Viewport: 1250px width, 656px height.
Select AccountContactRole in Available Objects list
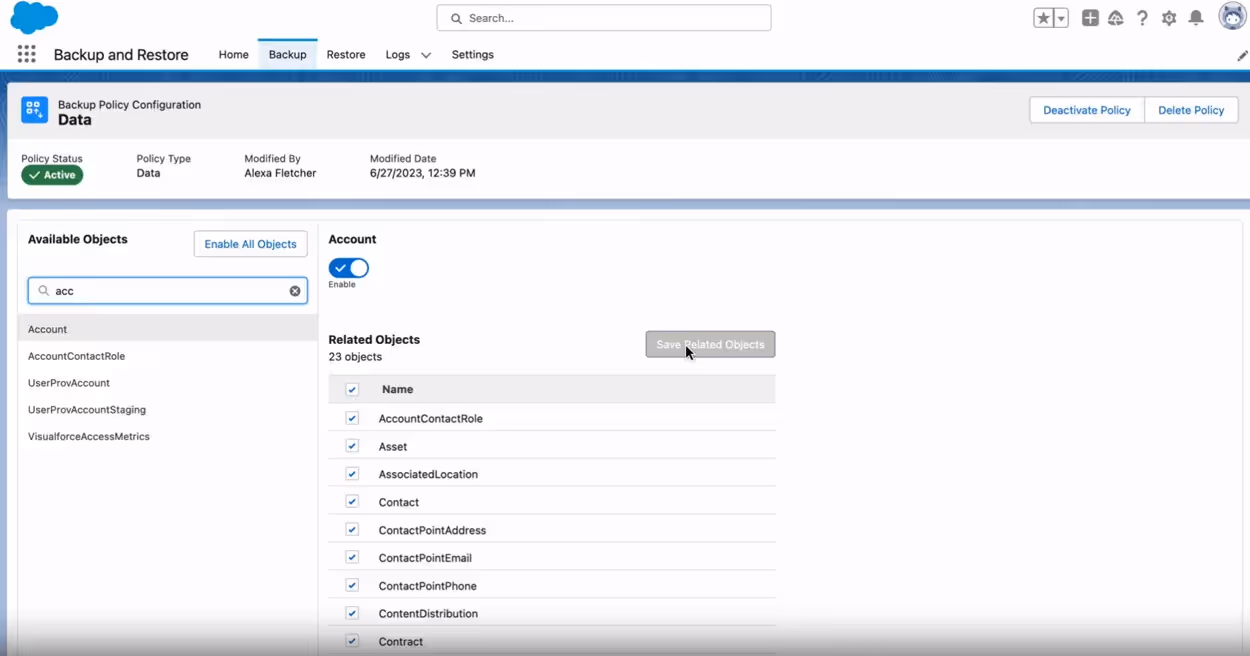[x=167, y=356]
